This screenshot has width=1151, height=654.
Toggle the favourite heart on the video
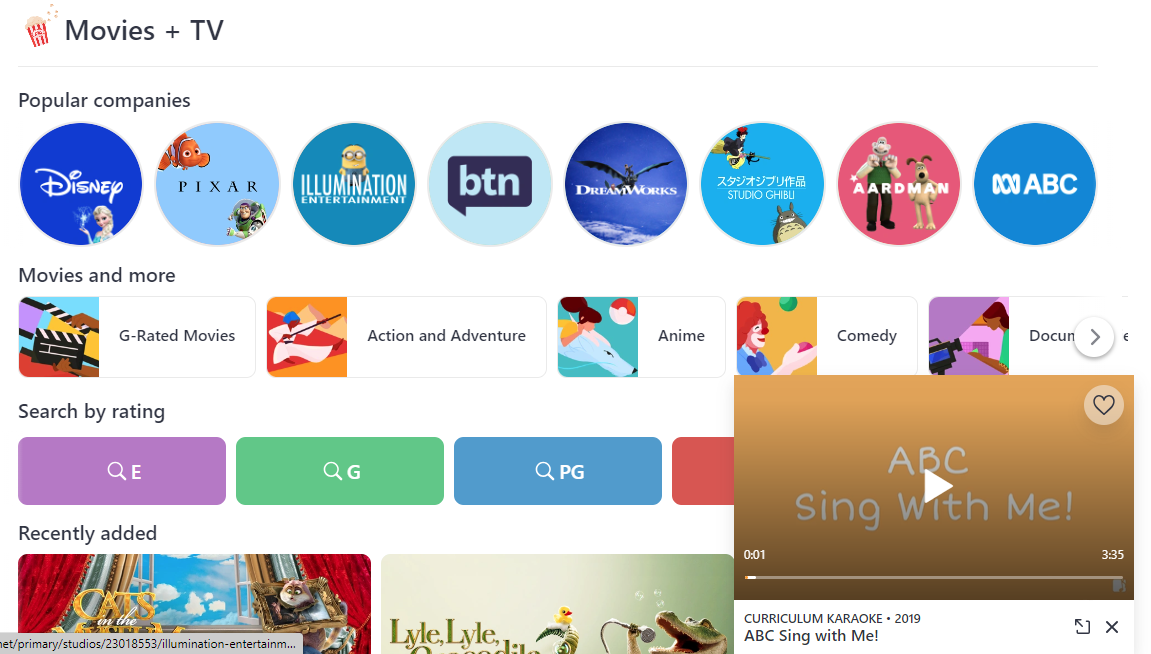point(1103,405)
